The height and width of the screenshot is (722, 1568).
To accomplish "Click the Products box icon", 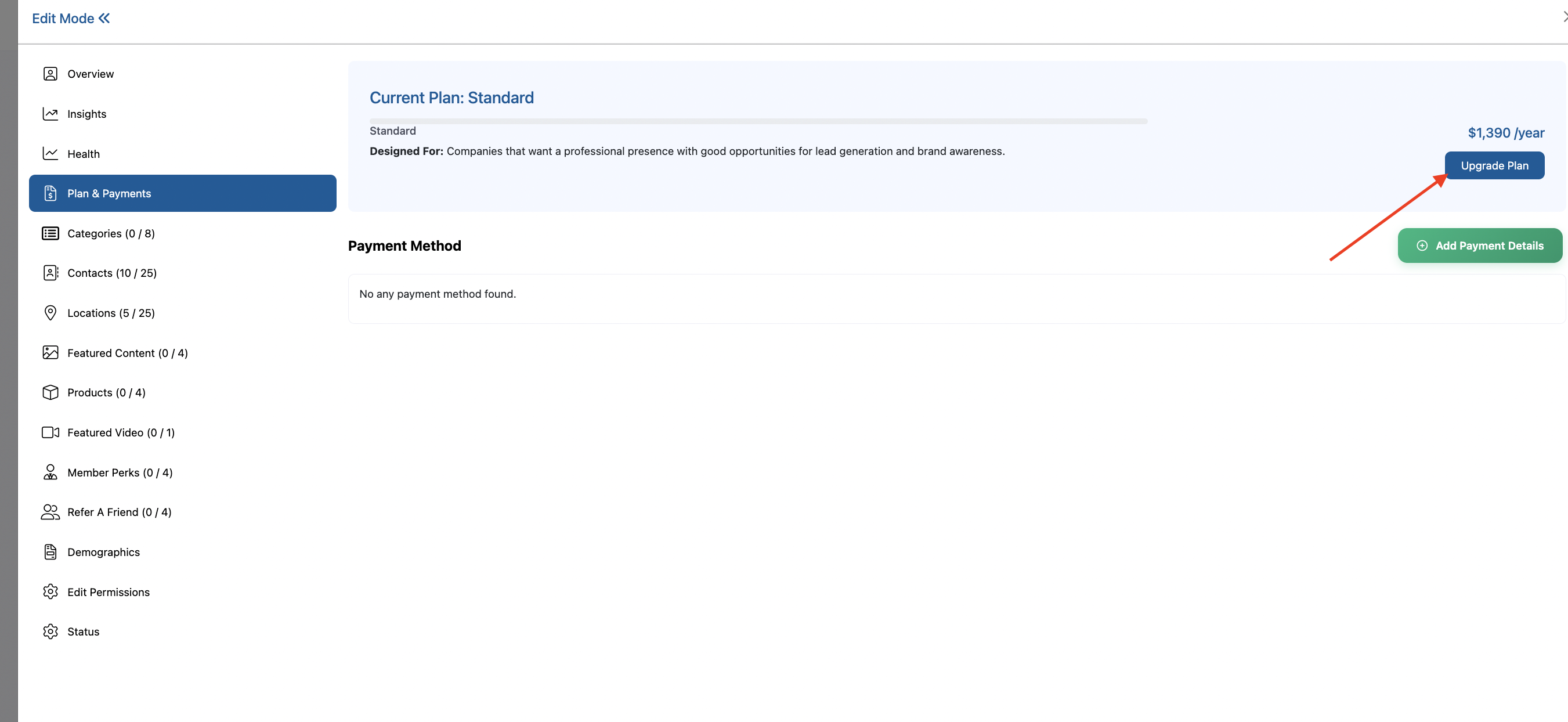I will 50,393.
